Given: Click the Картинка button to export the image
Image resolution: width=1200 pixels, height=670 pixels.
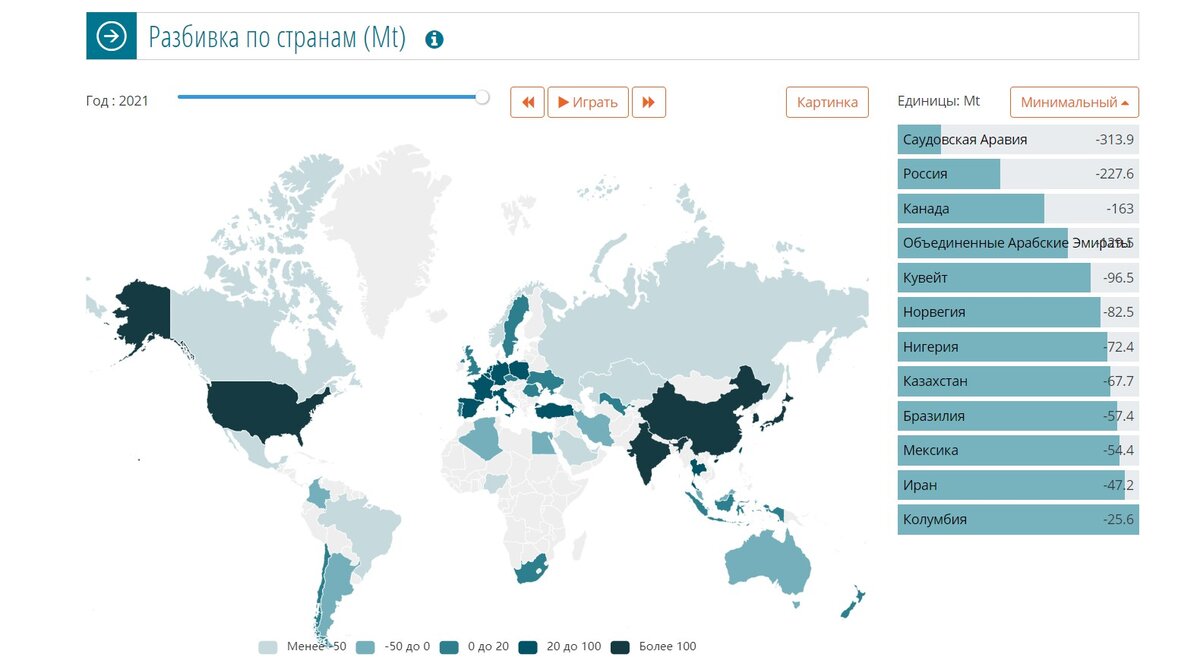Looking at the screenshot, I should [827, 101].
